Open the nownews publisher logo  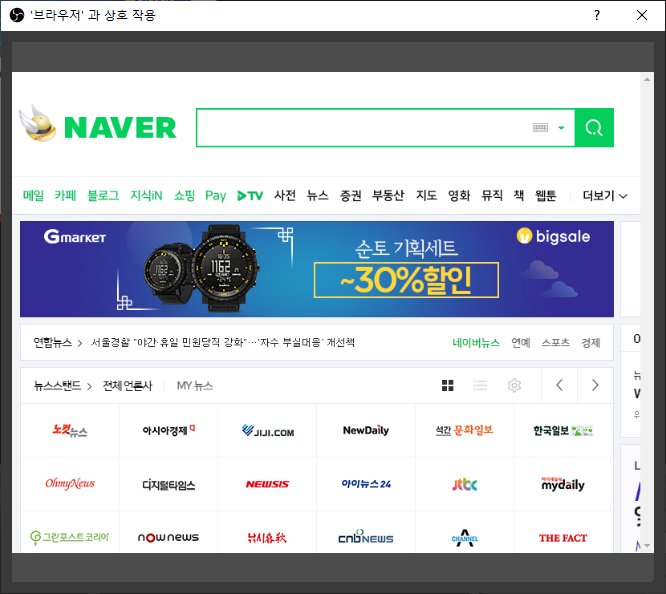pyautogui.click(x=169, y=535)
